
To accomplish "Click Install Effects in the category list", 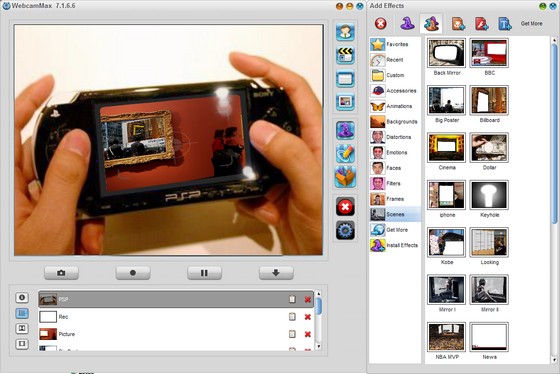I will click(395, 245).
